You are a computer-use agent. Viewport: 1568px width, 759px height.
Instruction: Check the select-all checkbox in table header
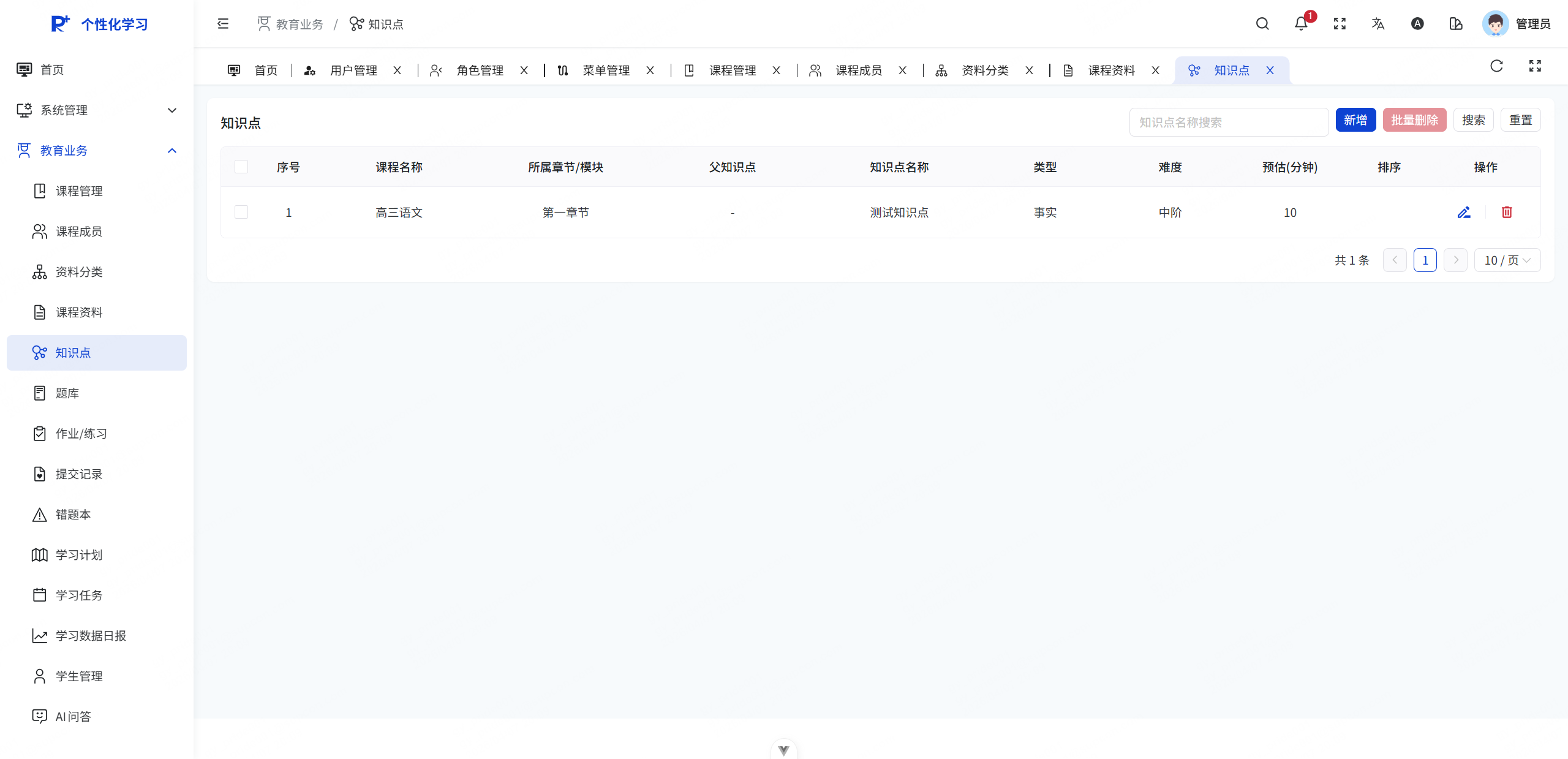coord(241,167)
